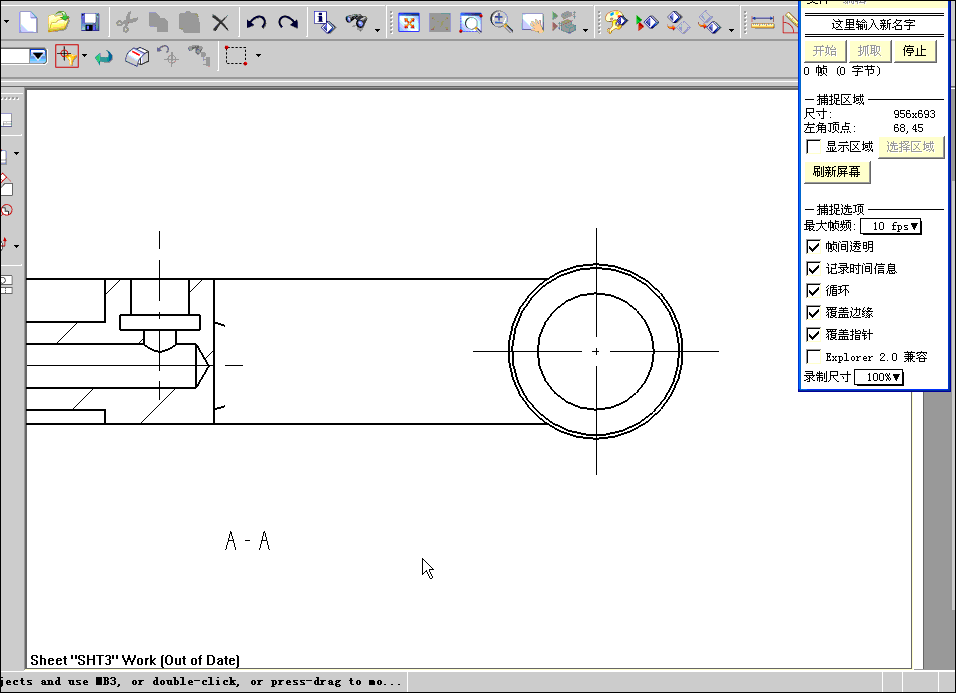Click the Edit Object Display palette icon

point(616,23)
